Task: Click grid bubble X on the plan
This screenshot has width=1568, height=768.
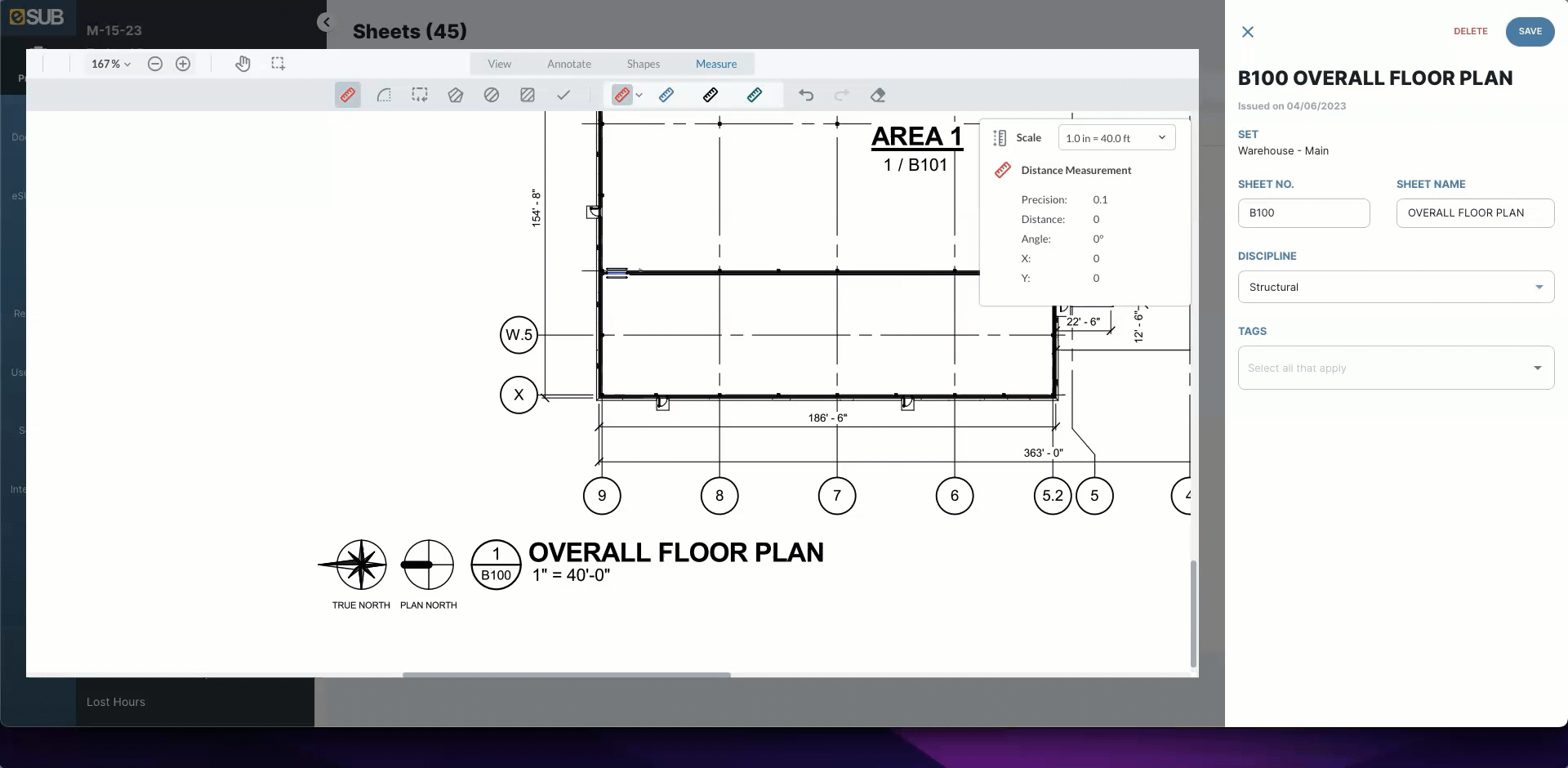Action: tap(519, 395)
